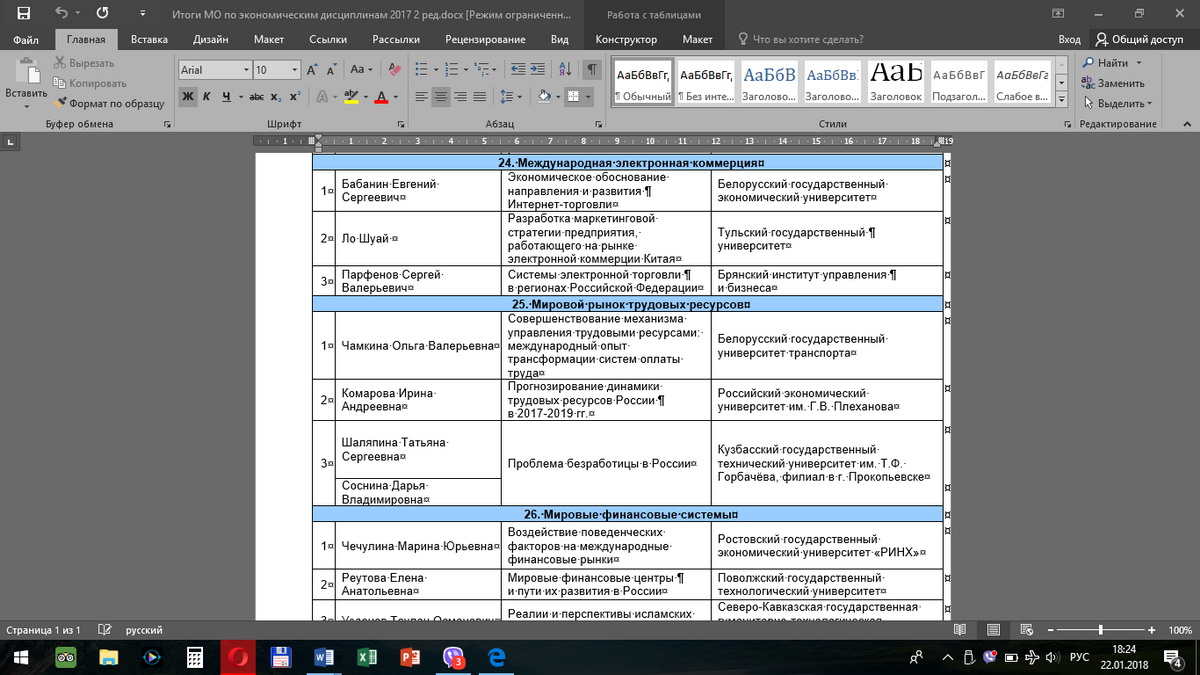Increase font size with the larger A button

(x=313, y=70)
